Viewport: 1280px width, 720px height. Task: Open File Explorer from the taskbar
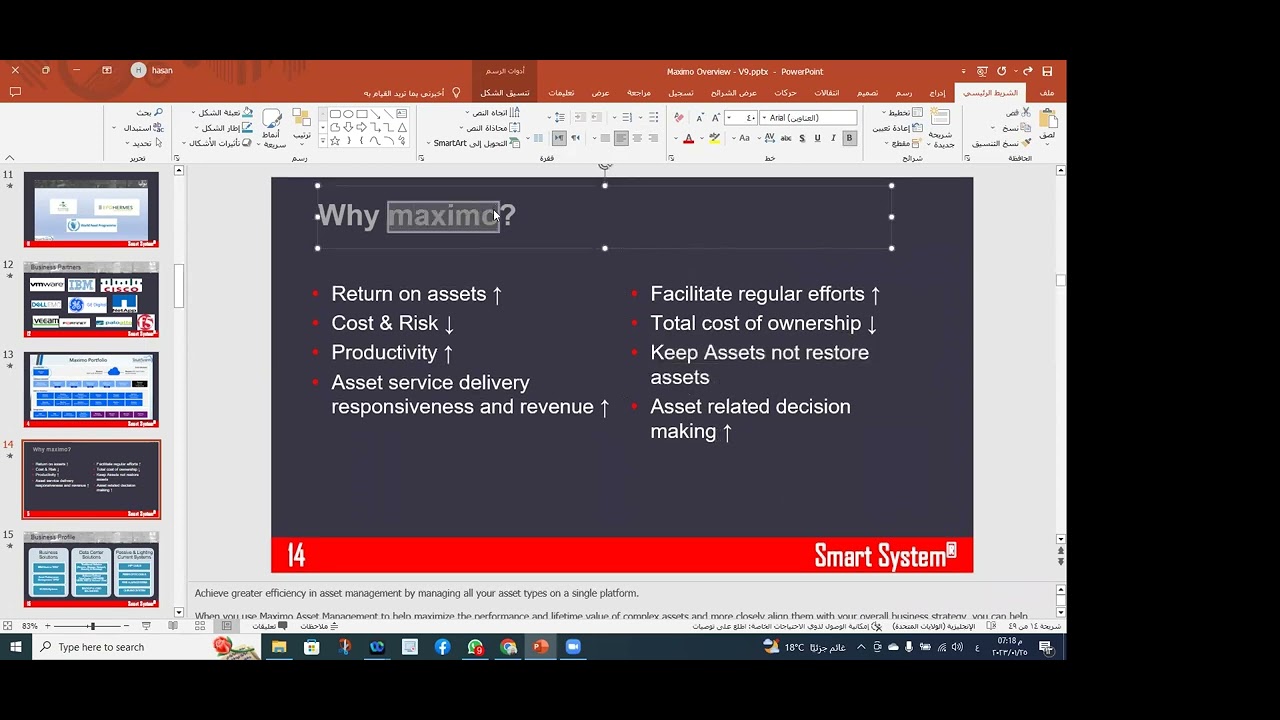(279, 647)
